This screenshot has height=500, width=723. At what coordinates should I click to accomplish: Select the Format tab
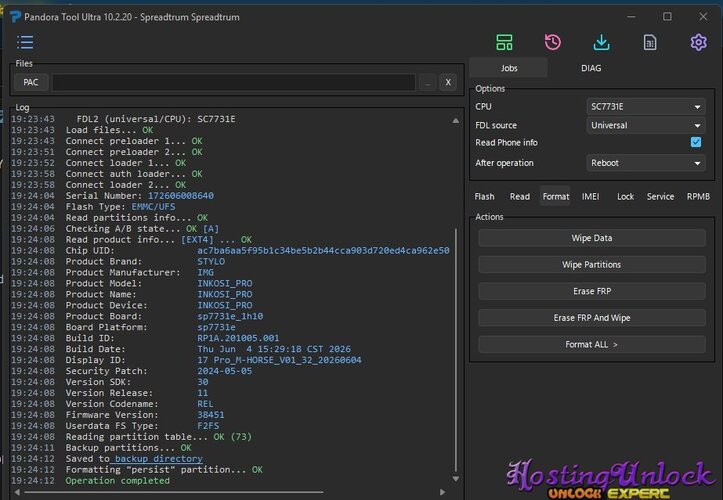point(556,196)
